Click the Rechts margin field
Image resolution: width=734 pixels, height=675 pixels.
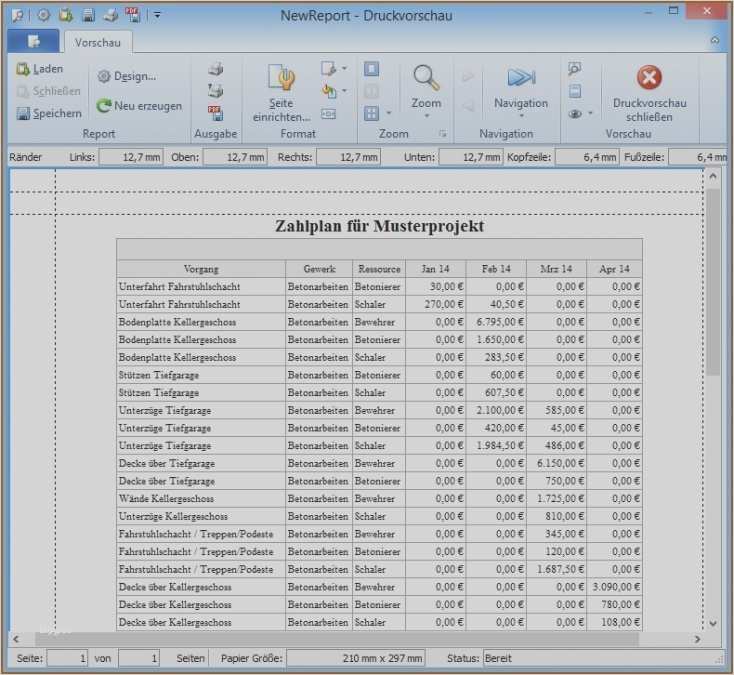coord(348,157)
